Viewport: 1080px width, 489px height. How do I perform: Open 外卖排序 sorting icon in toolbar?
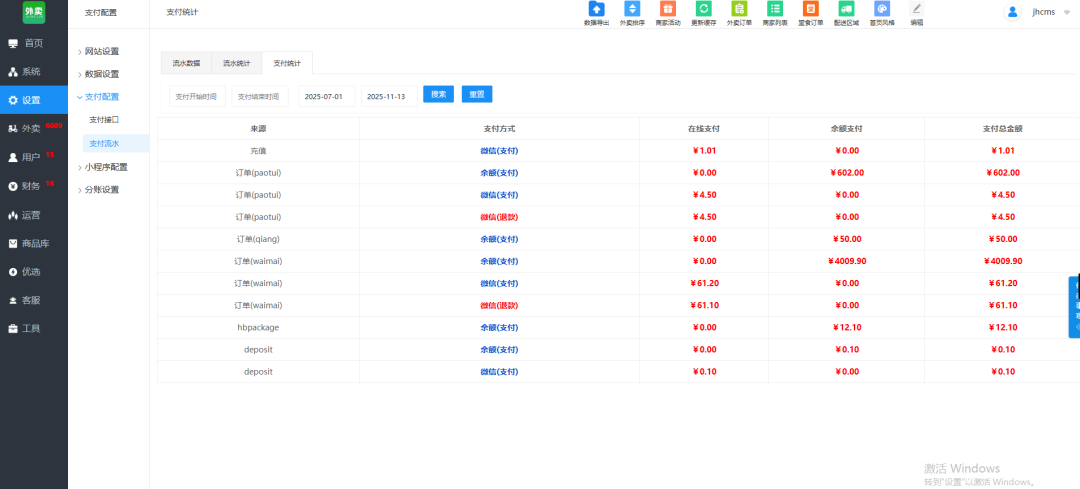click(x=631, y=10)
